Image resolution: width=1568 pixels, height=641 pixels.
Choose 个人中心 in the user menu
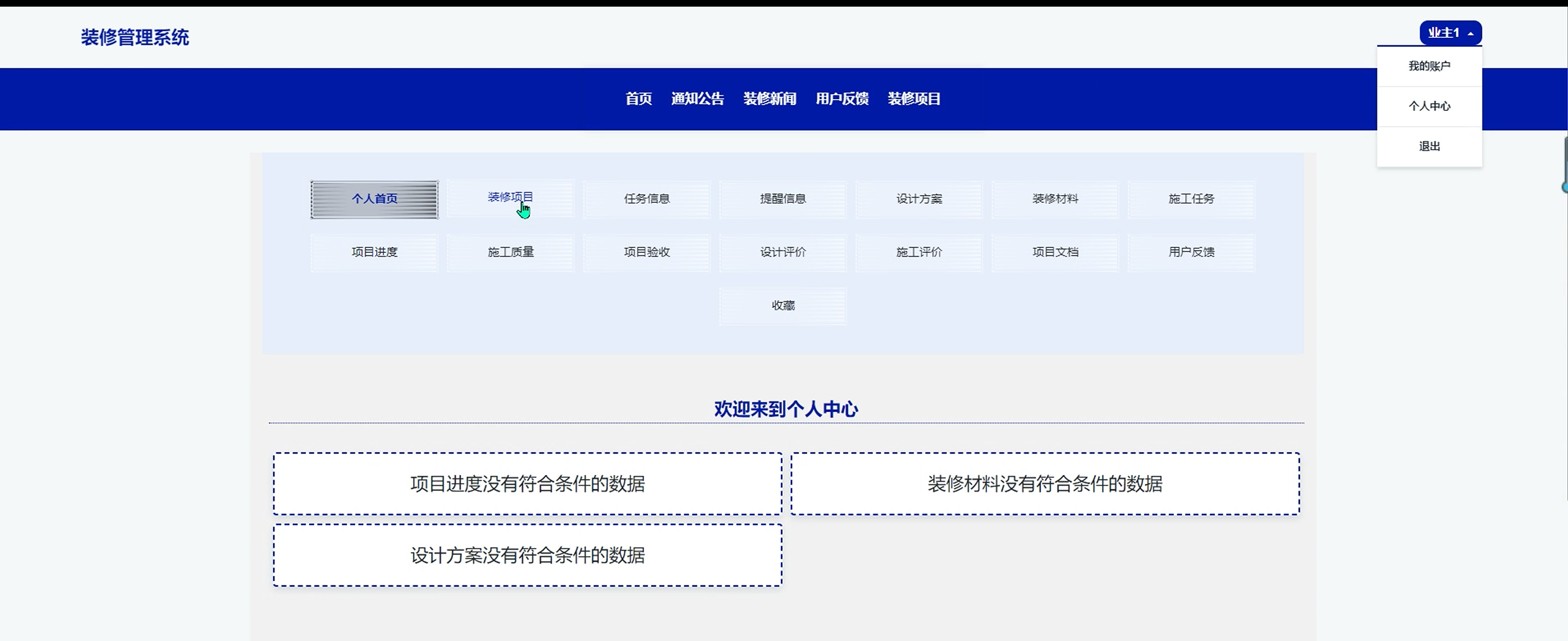coord(1429,106)
